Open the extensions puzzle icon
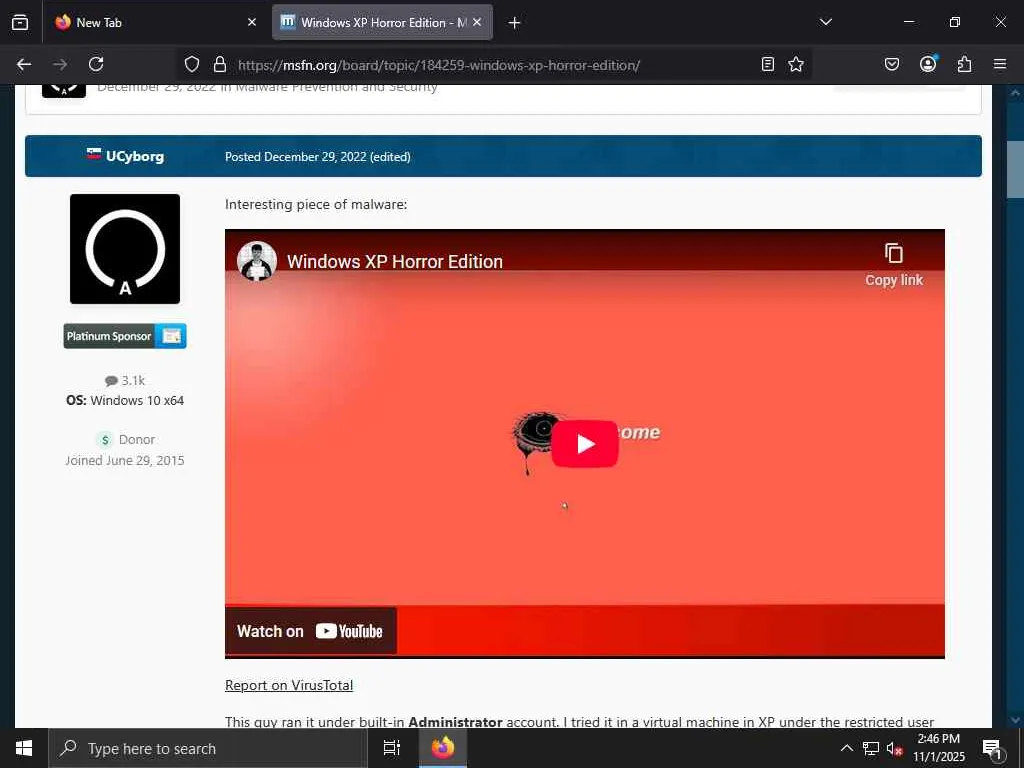 click(964, 64)
